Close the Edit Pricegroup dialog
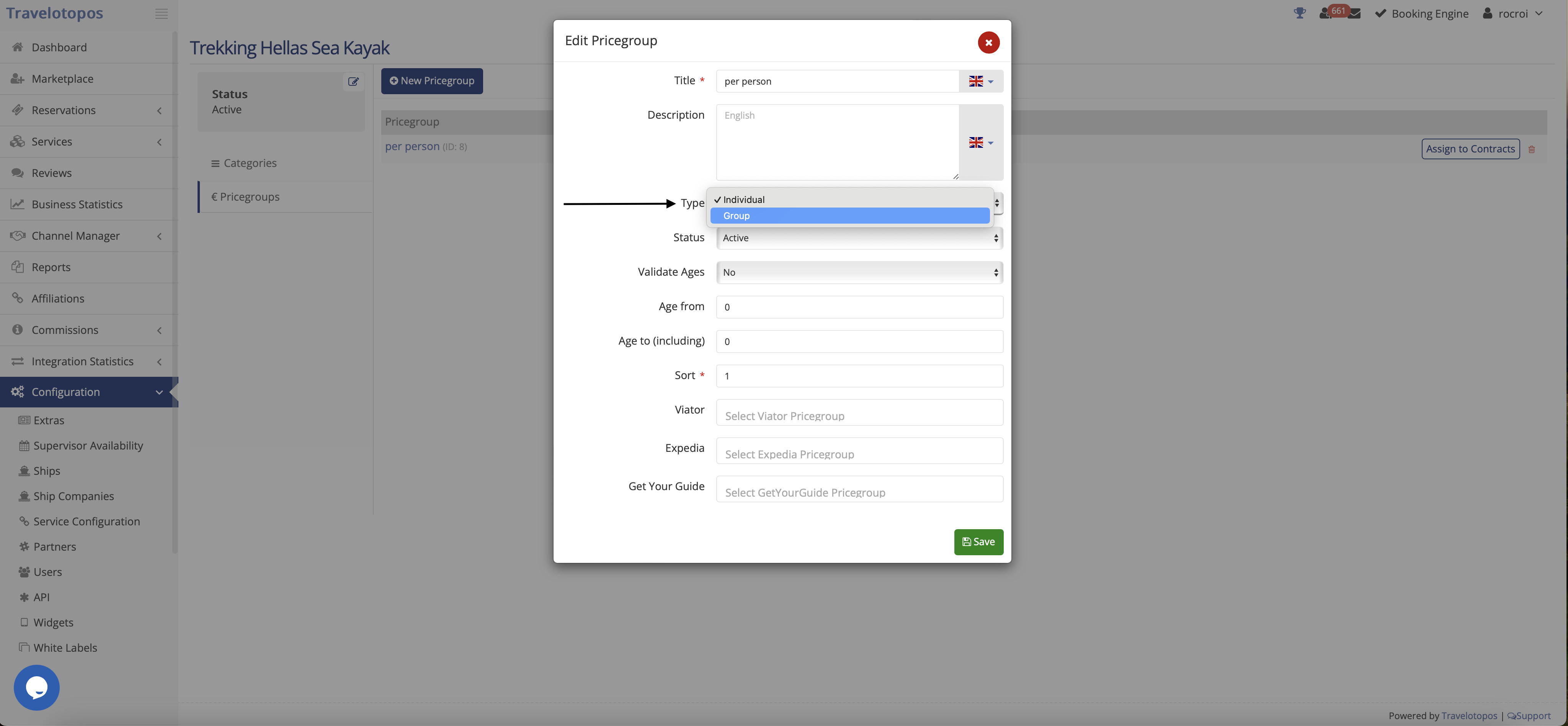This screenshot has width=1568, height=726. point(988,43)
